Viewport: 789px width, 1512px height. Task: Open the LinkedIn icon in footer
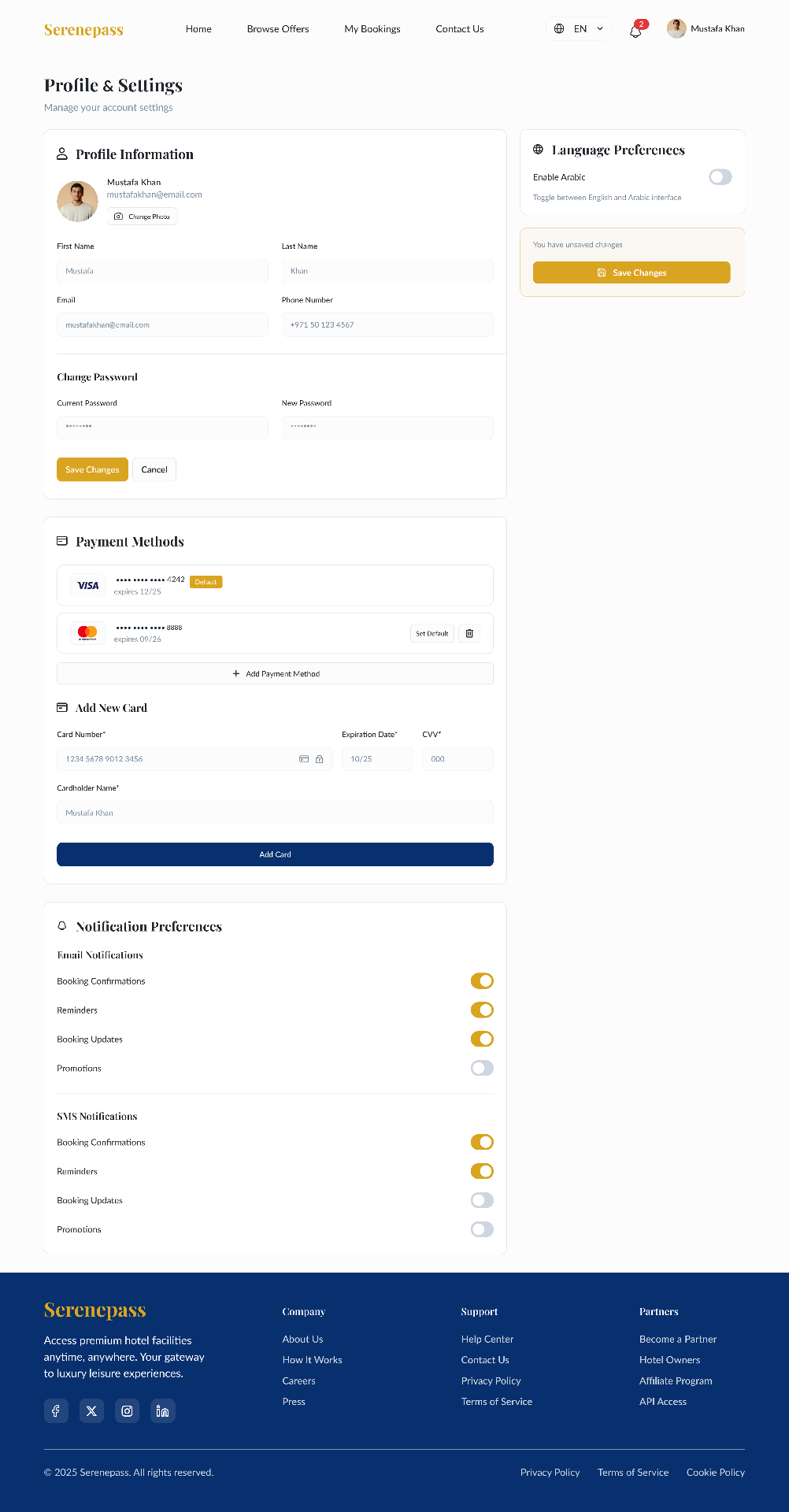point(162,1410)
